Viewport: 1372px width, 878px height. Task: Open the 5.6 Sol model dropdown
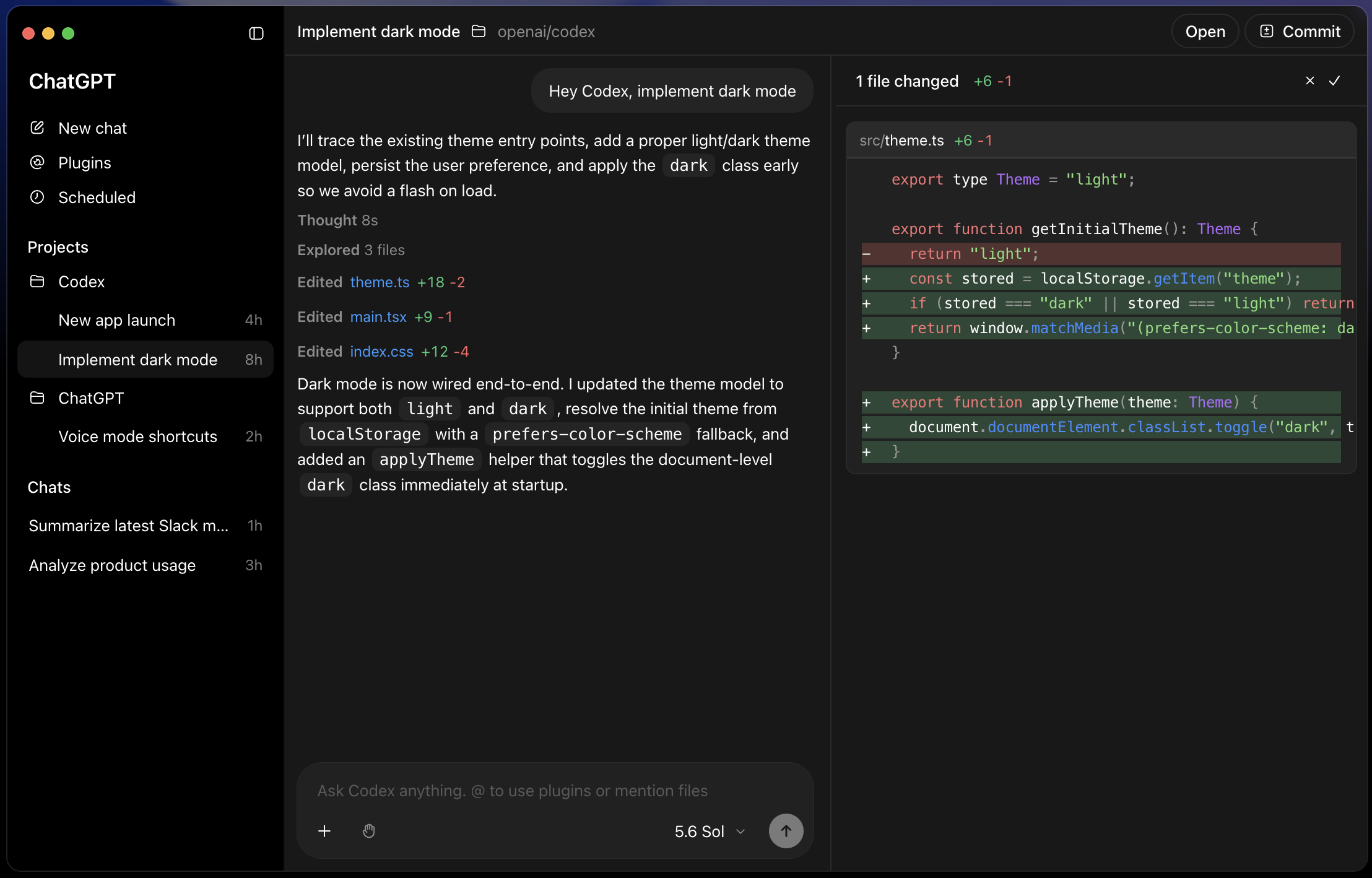click(x=710, y=832)
